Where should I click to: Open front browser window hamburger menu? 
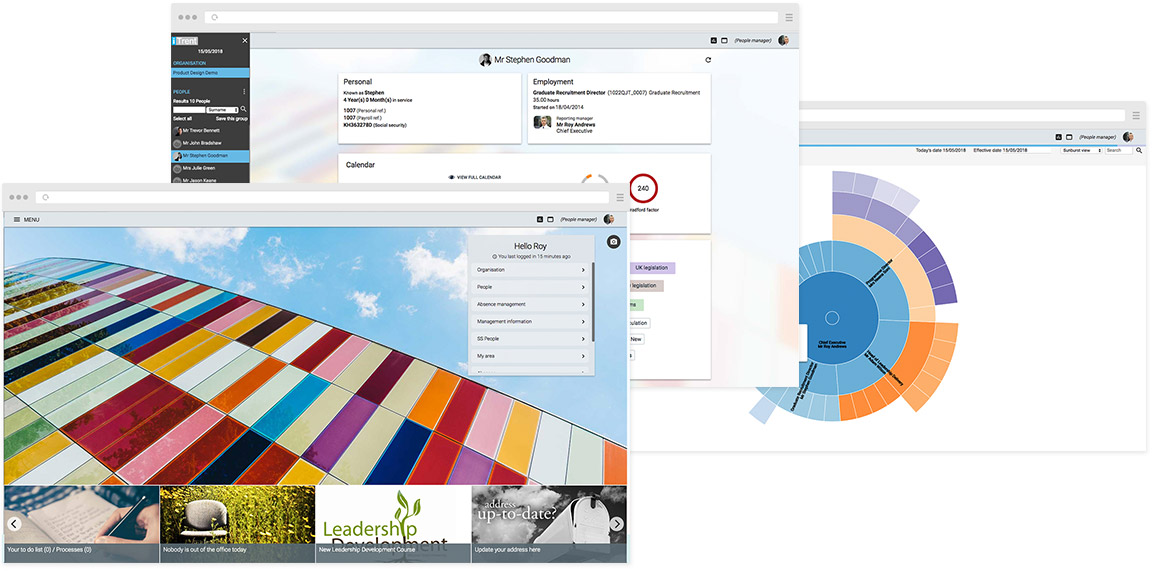pyautogui.click(x=620, y=197)
